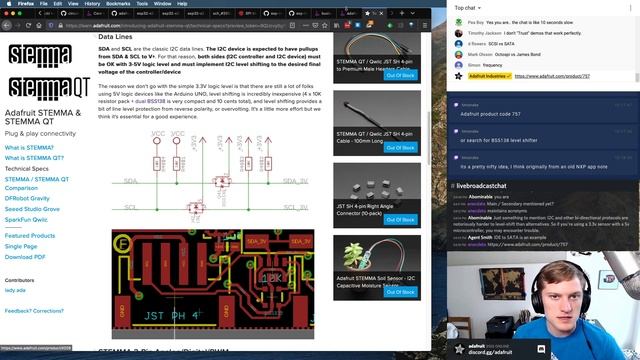
Task: Go to the Seeed Studio Grove page
Action: coord(32,209)
